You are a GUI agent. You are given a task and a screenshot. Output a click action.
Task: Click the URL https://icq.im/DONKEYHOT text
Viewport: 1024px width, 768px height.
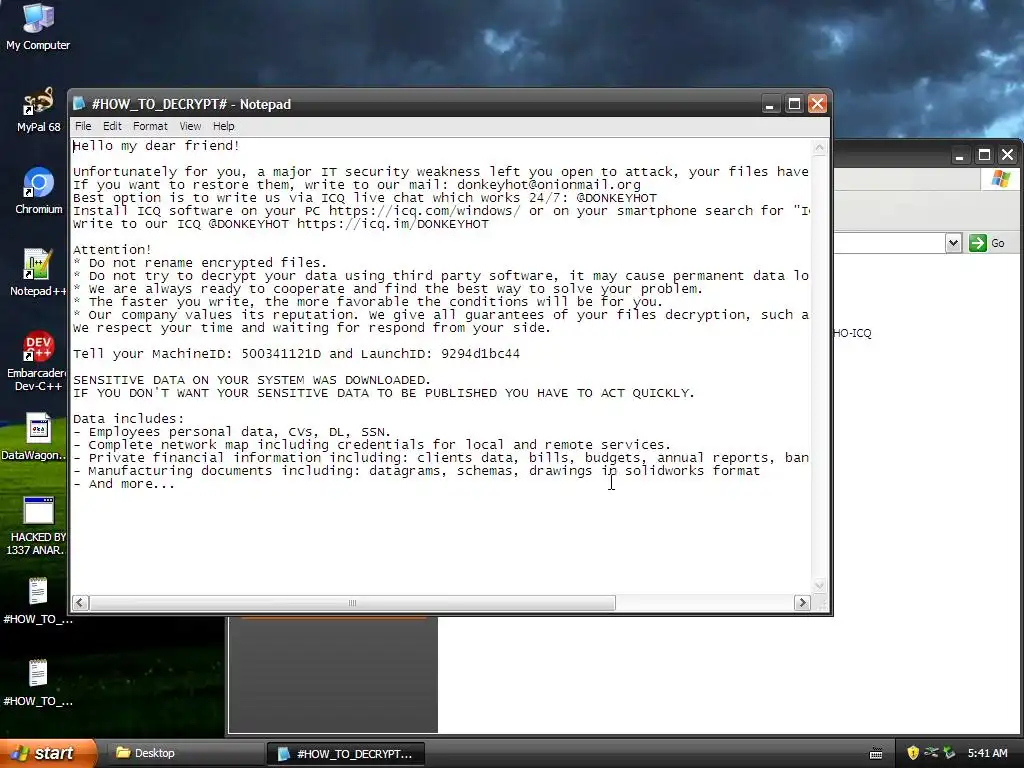click(392, 224)
